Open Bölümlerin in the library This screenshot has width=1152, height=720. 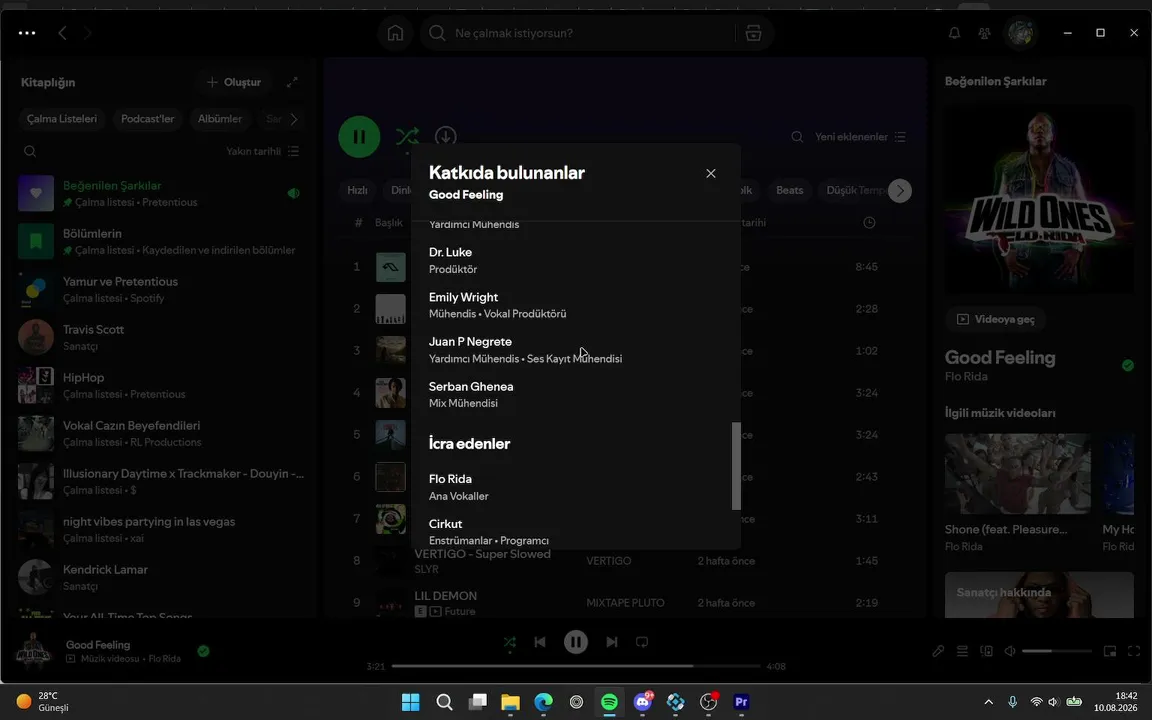pyautogui.click(x=161, y=242)
